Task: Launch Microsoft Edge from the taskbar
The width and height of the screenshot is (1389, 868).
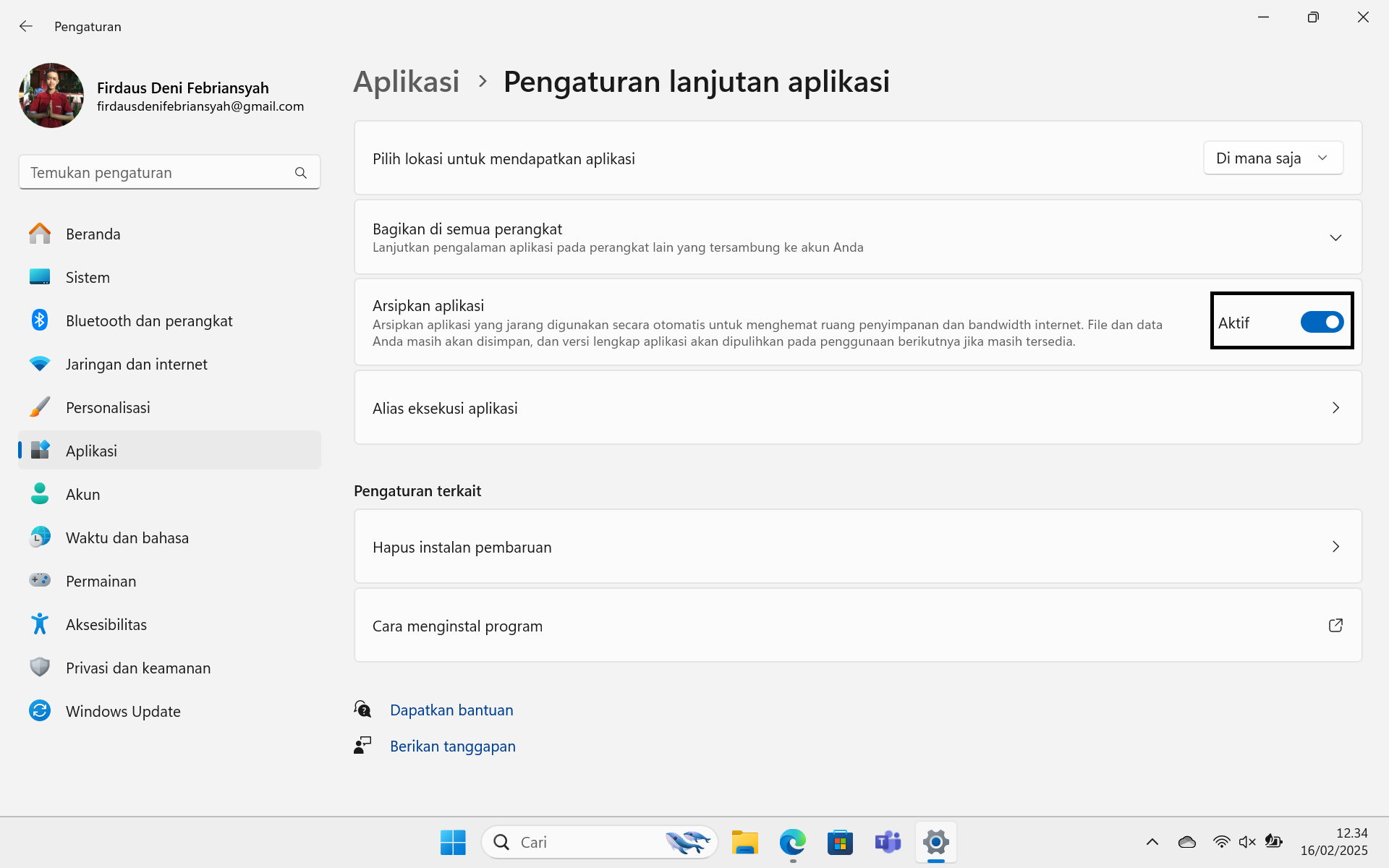Action: (792, 842)
